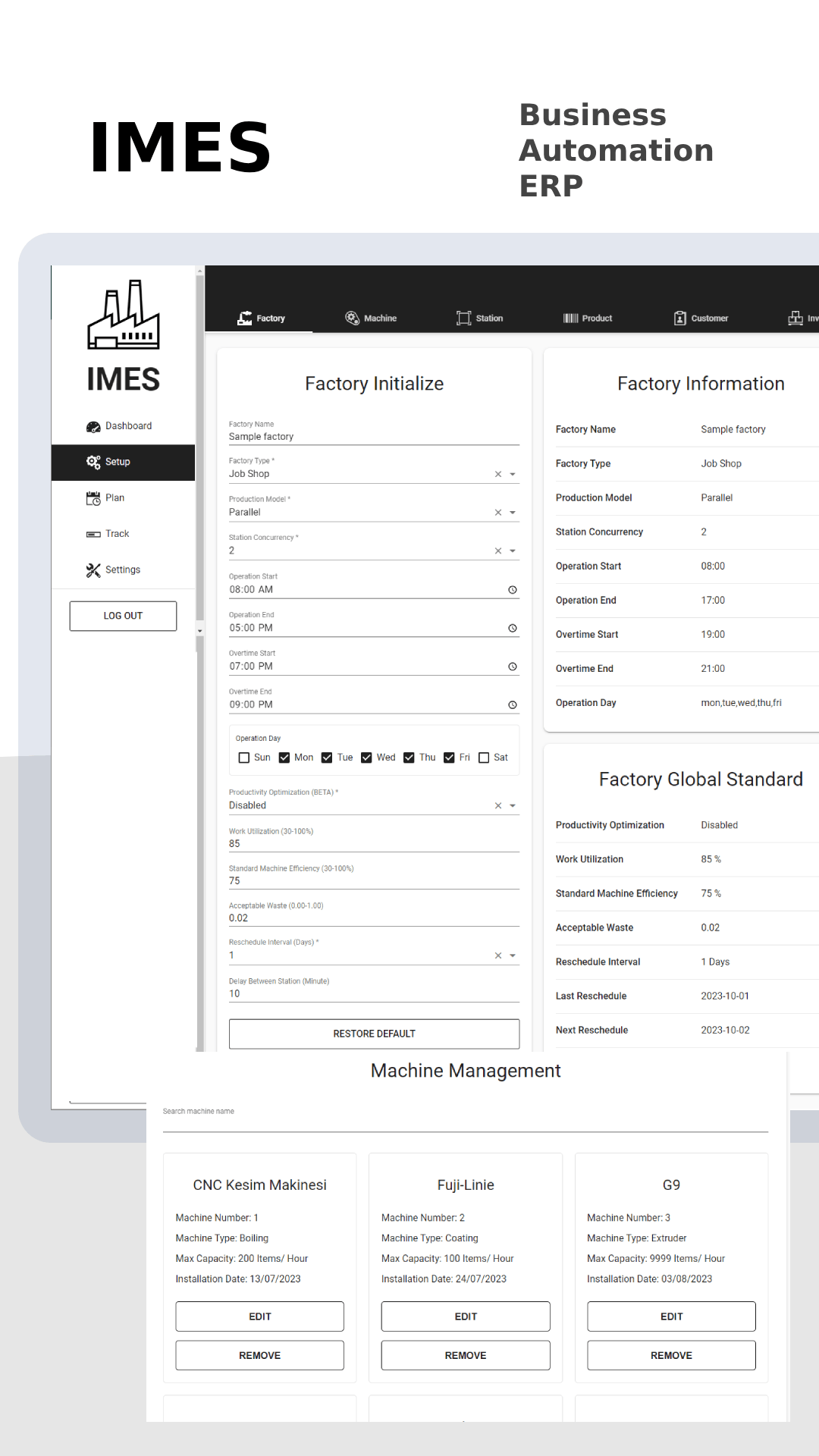
Task: Clear the Productivity Optimization selection
Action: (498, 806)
